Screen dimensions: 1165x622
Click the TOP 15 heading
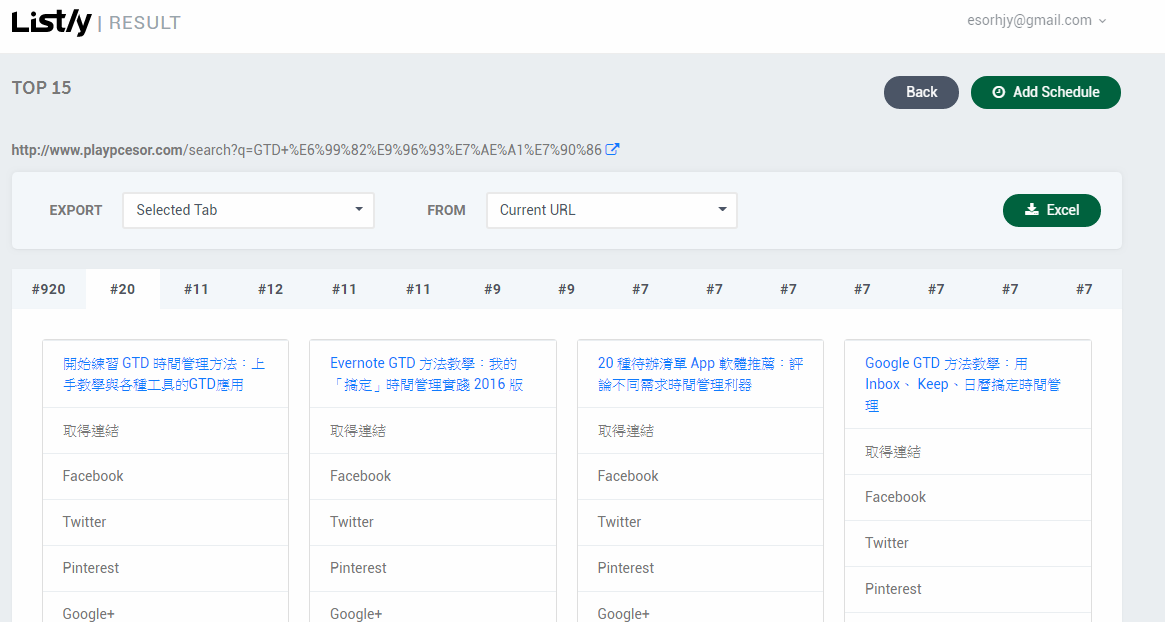click(42, 88)
